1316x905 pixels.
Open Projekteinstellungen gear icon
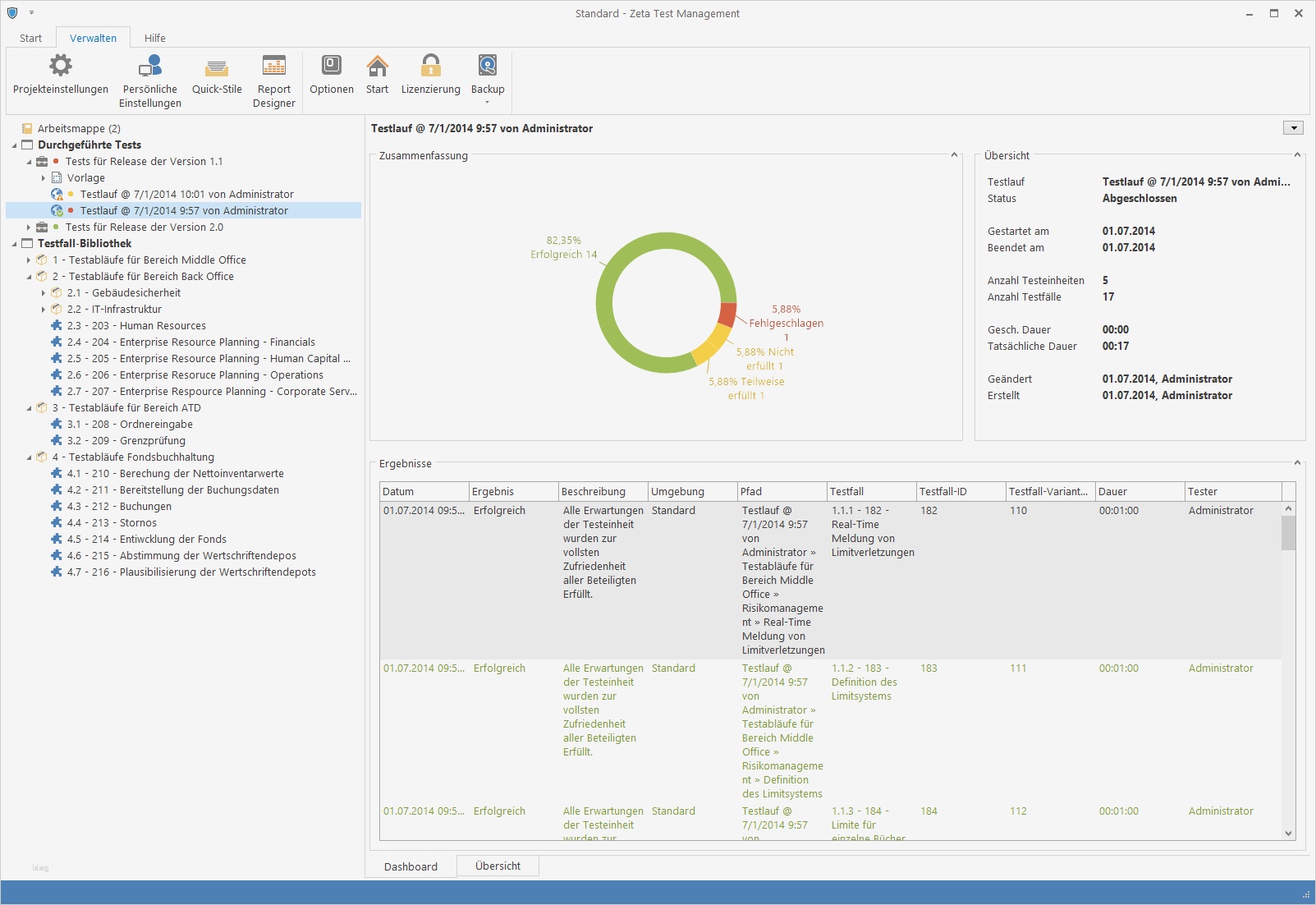[x=61, y=66]
